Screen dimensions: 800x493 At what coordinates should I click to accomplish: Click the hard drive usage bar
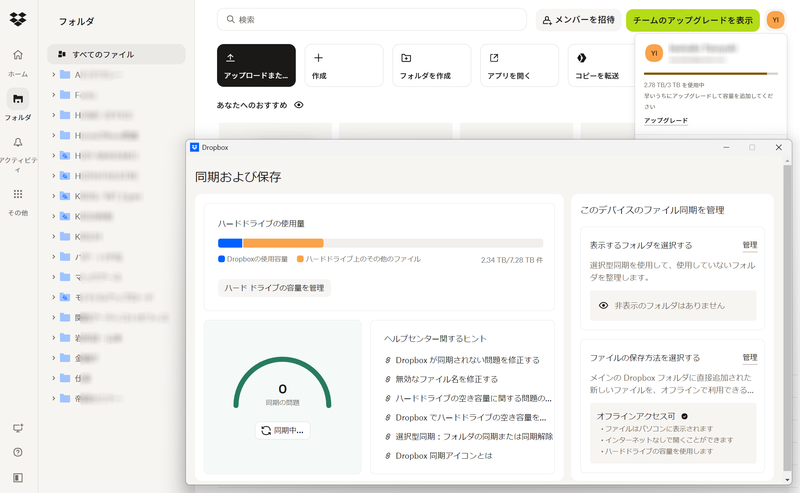pyautogui.click(x=380, y=243)
